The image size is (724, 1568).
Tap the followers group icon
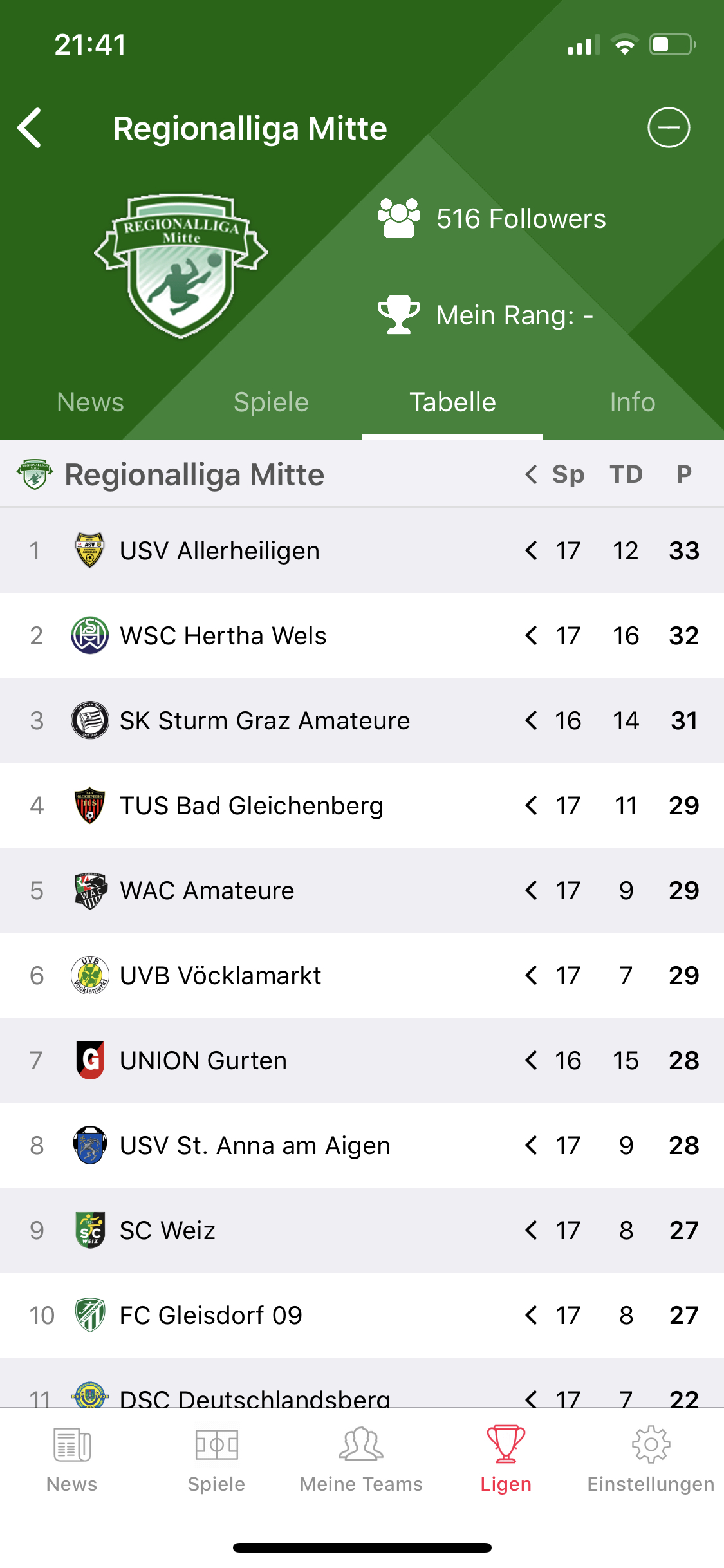click(x=398, y=218)
